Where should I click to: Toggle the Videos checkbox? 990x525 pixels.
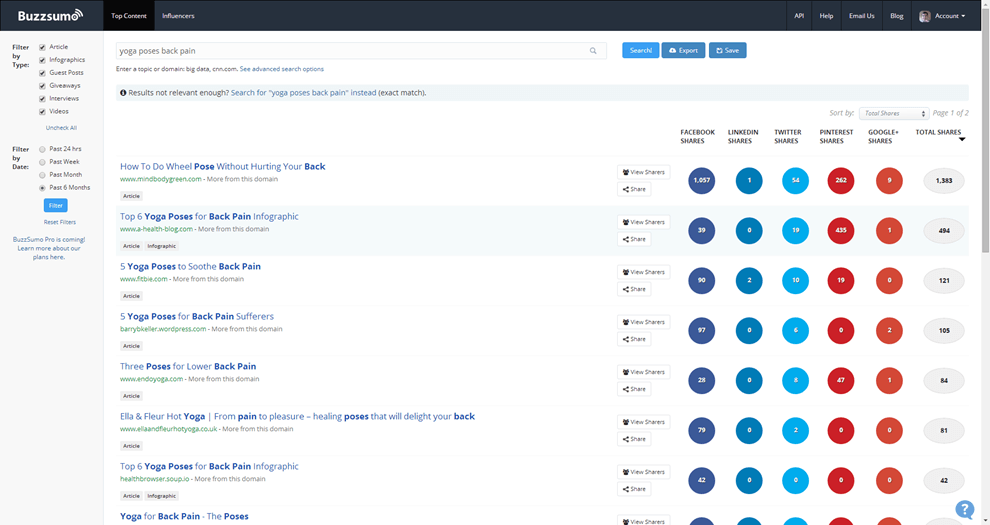click(x=42, y=112)
